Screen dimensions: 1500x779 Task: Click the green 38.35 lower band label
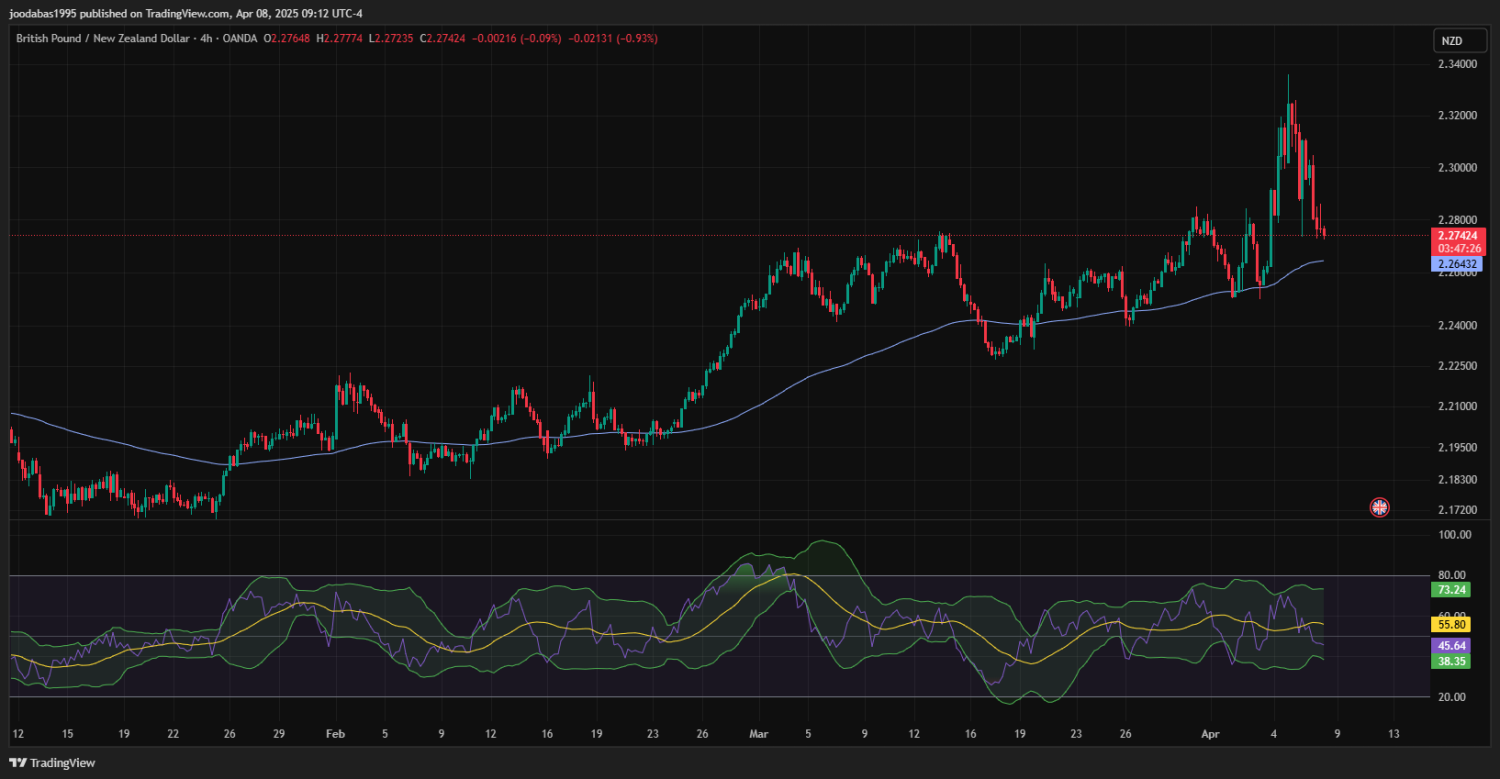pos(1451,661)
